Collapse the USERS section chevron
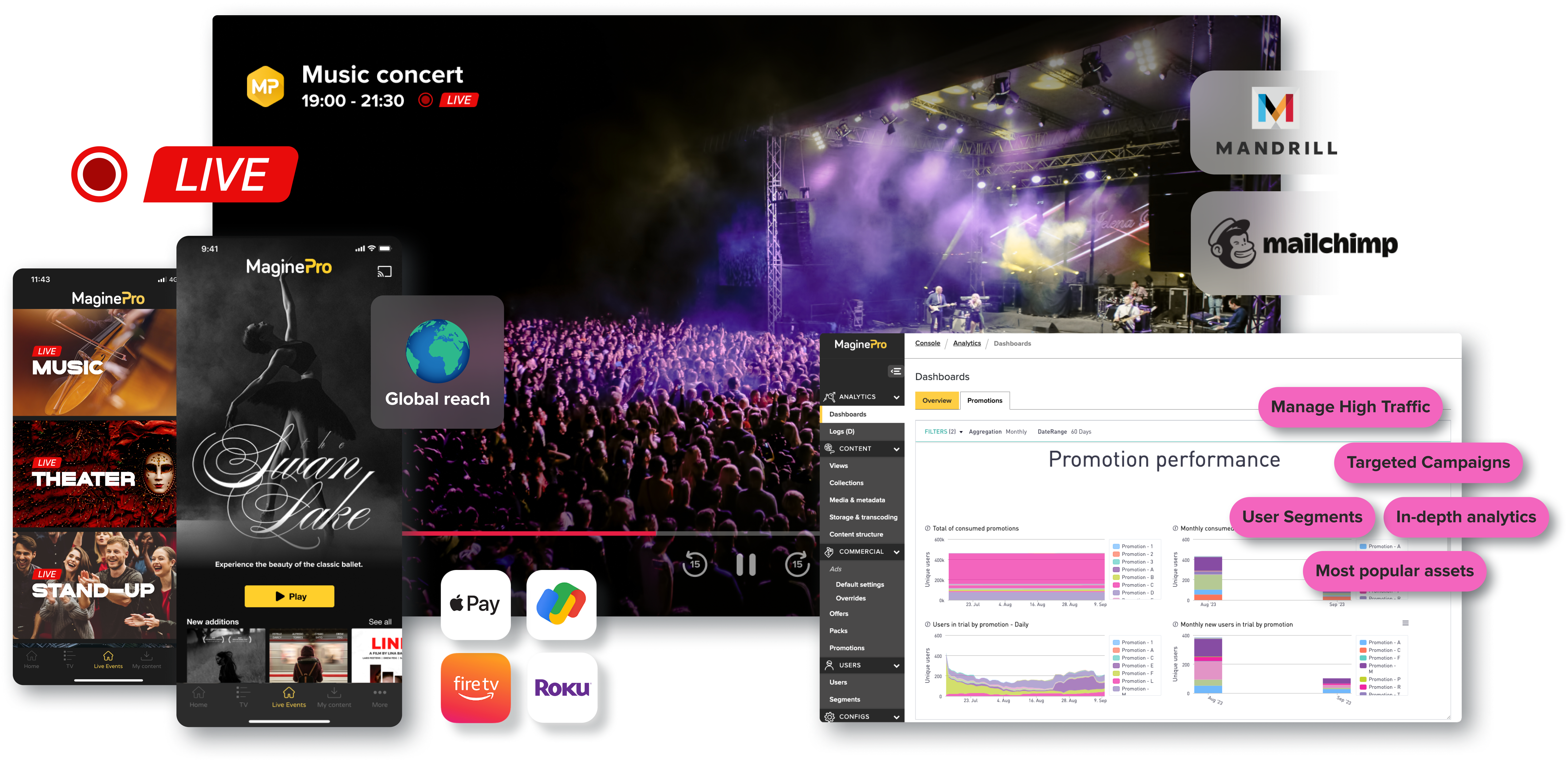1568x762 pixels. [x=897, y=666]
